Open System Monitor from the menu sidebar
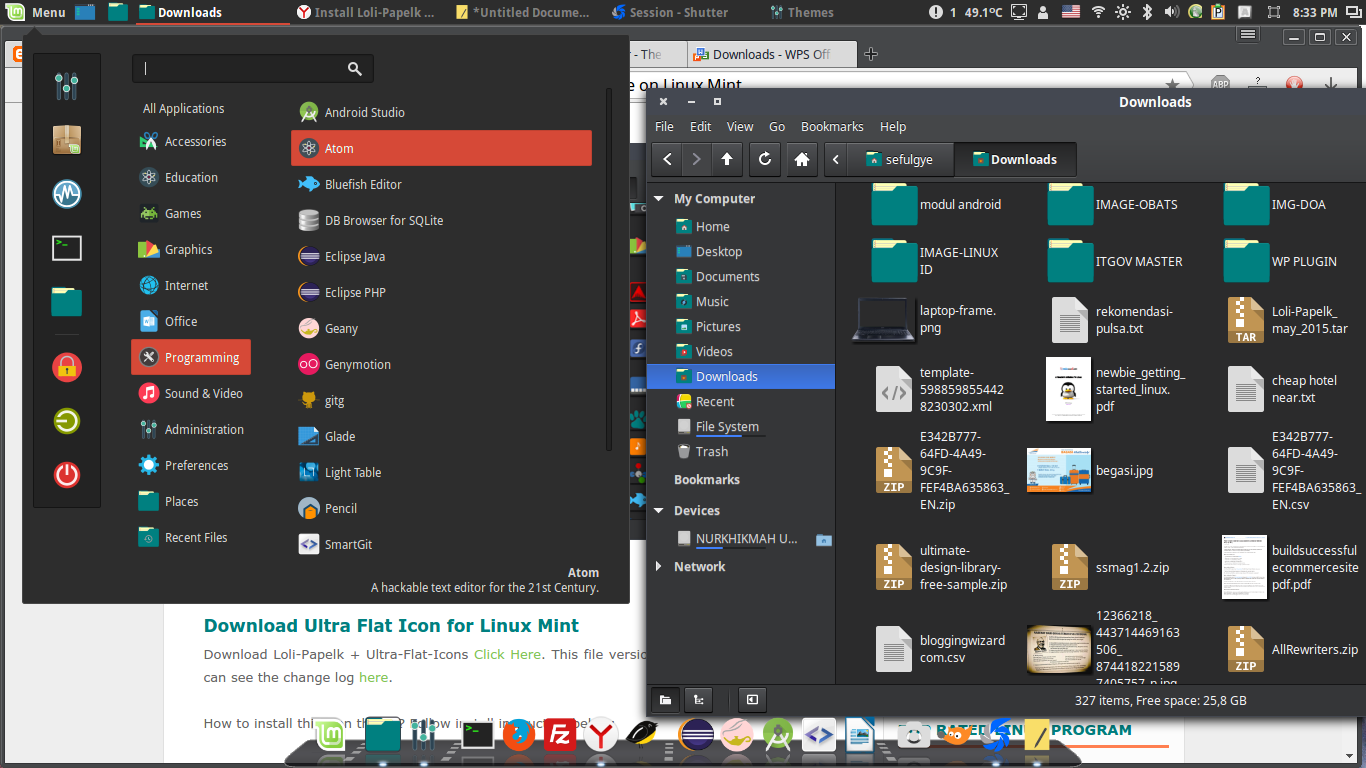The width and height of the screenshot is (1366, 768). [x=66, y=194]
